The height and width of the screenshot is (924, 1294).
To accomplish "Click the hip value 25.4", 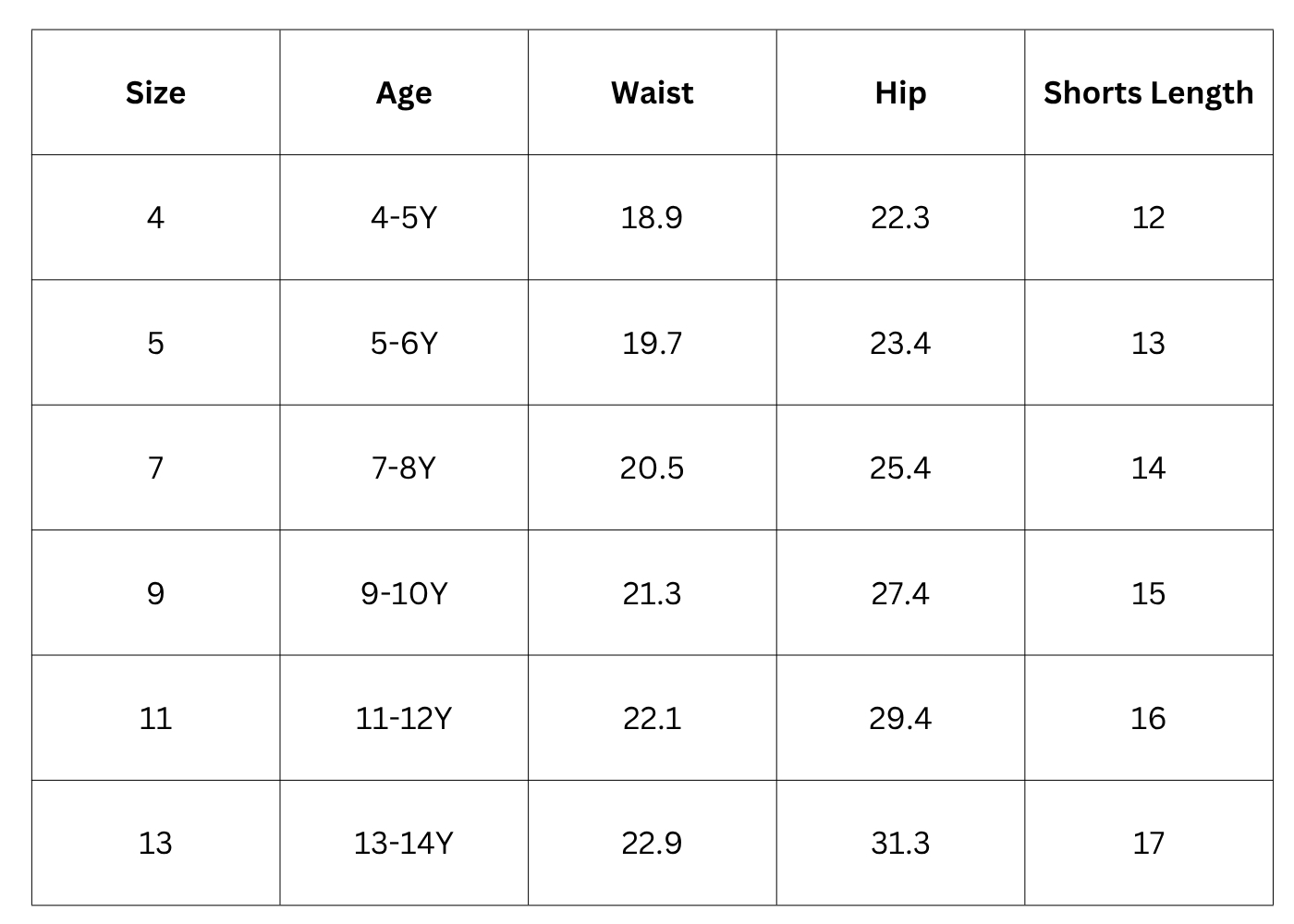I will click(900, 468).
